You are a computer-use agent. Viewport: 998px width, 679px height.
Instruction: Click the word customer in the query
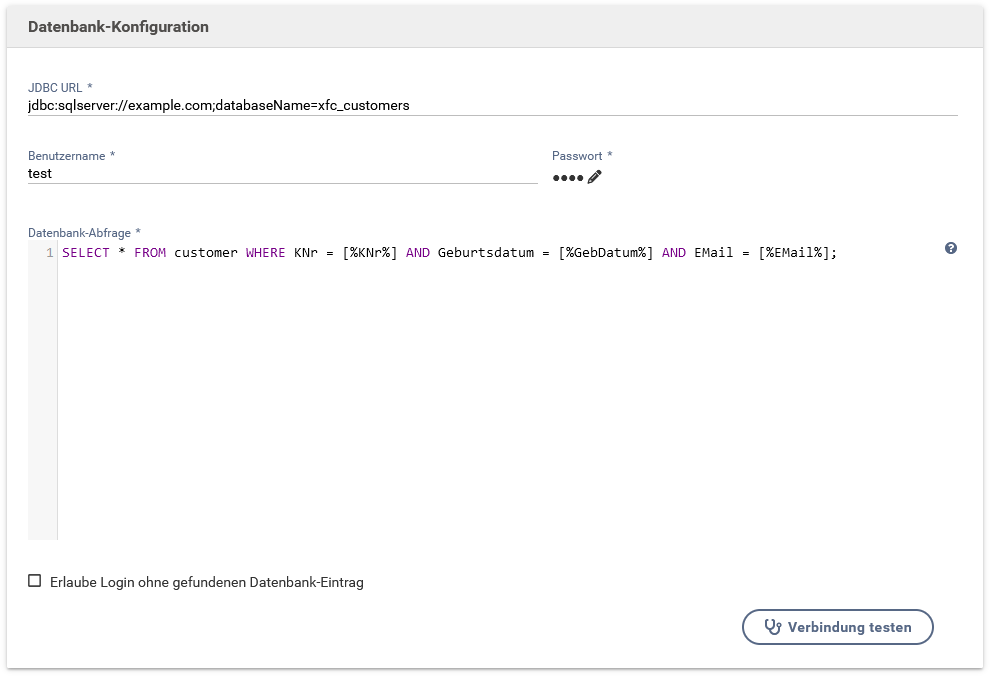click(206, 253)
